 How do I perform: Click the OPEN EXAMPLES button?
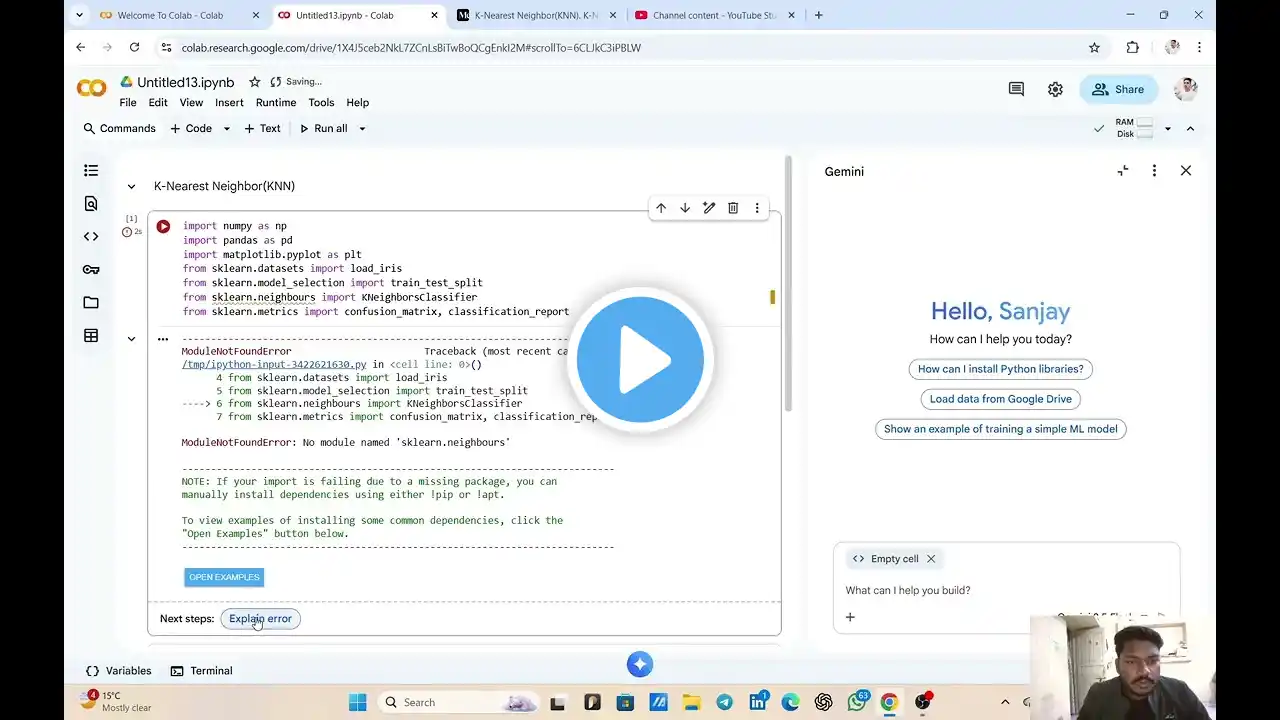224,577
